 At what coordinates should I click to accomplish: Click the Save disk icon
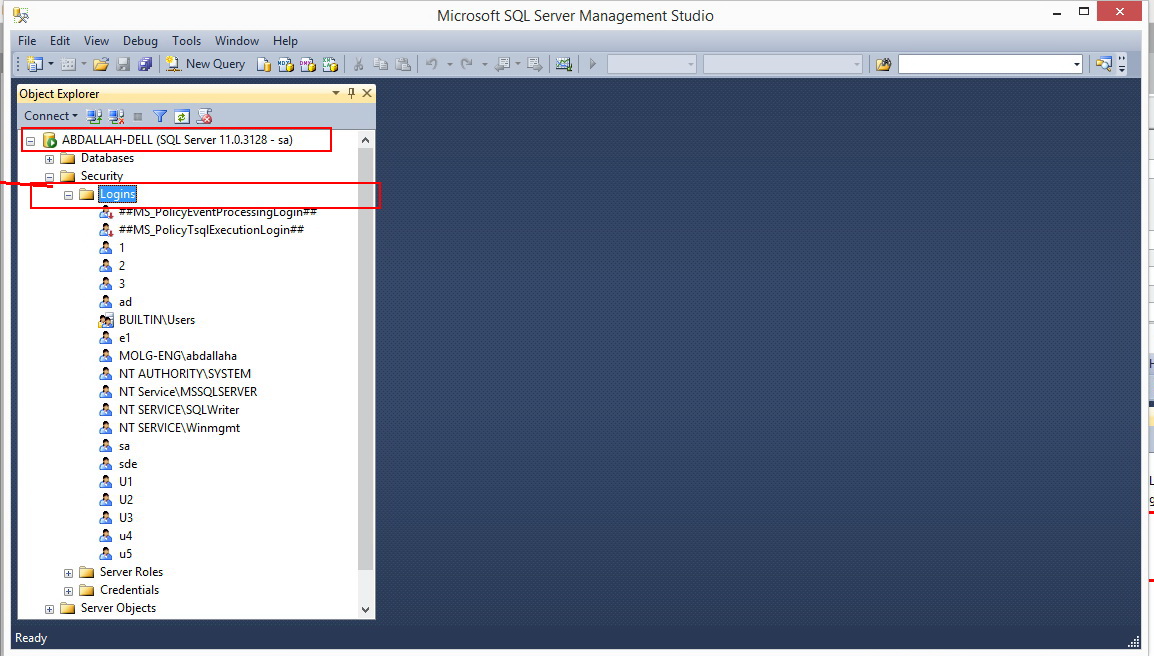coord(124,64)
